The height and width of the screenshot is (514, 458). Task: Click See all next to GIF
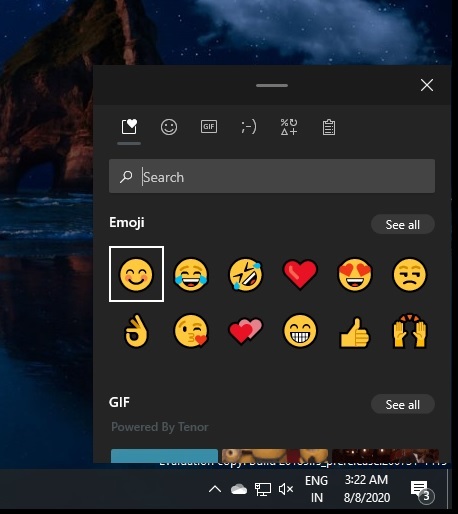click(403, 404)
